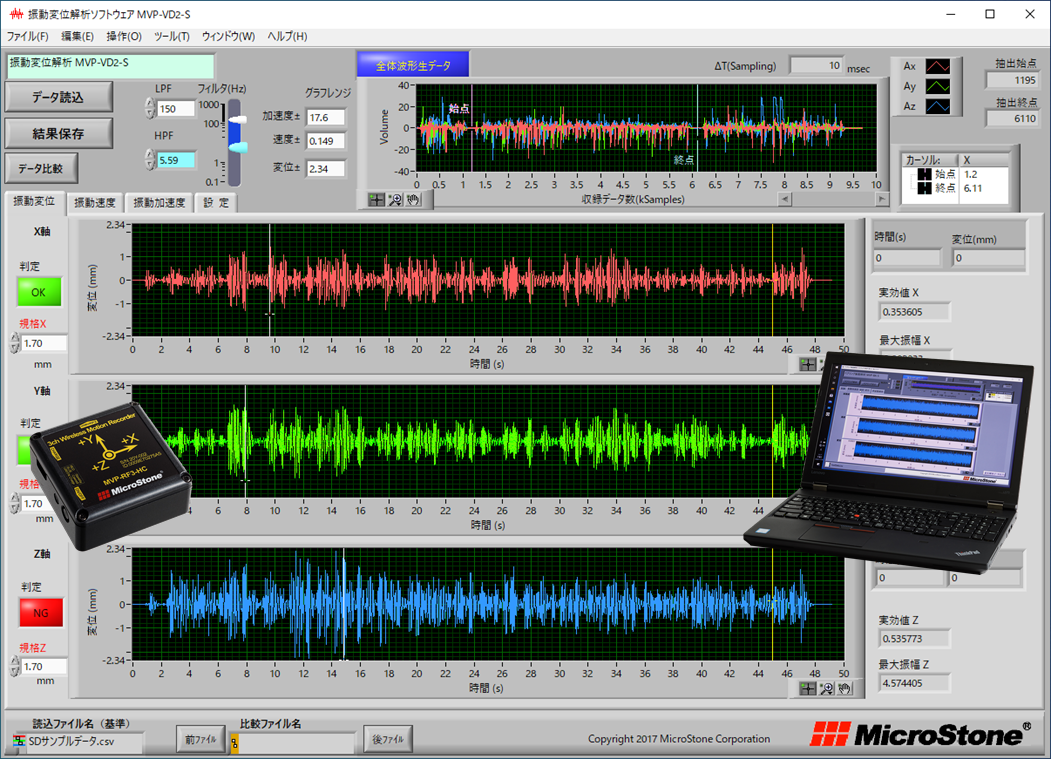Click the 始点 cursor line in the overview graph
Viewport: 1051px width, 759px height.
coord(472,128)
